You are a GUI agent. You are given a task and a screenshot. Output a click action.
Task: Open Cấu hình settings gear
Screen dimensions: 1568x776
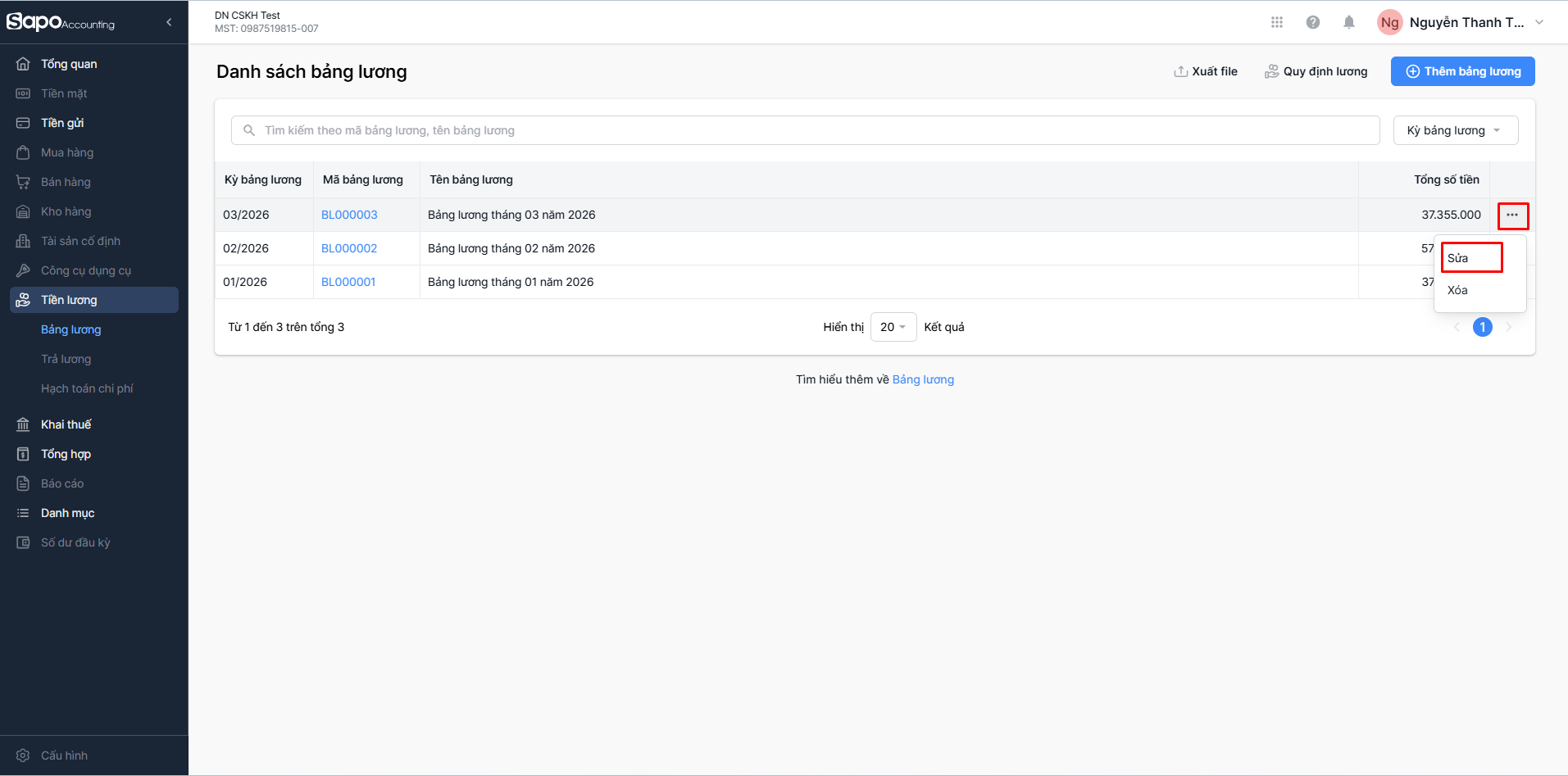23,756
